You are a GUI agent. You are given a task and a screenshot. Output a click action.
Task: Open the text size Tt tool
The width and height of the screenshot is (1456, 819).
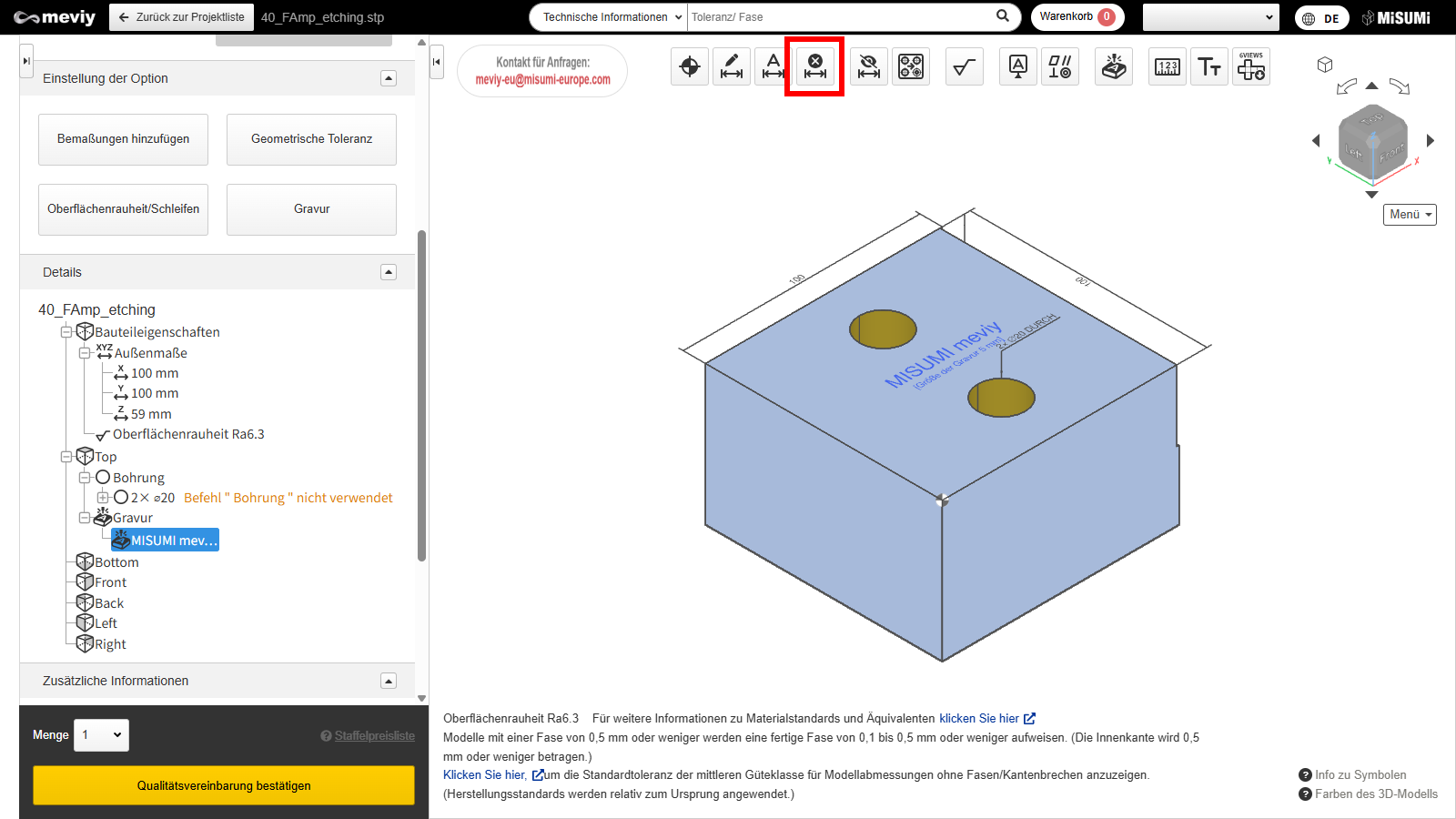1209,66
